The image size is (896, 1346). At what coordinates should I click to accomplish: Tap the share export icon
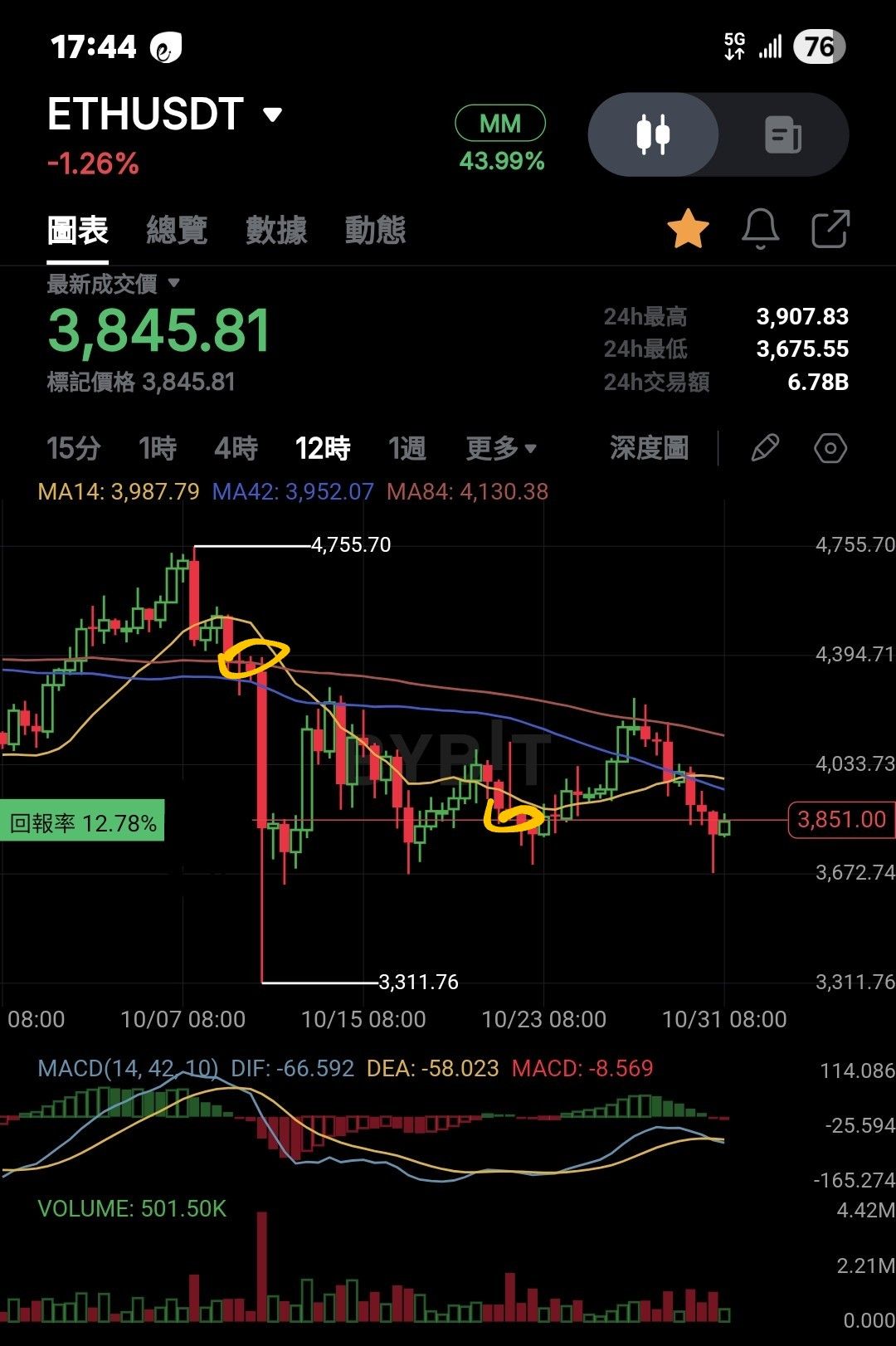[x=830, y=229]
